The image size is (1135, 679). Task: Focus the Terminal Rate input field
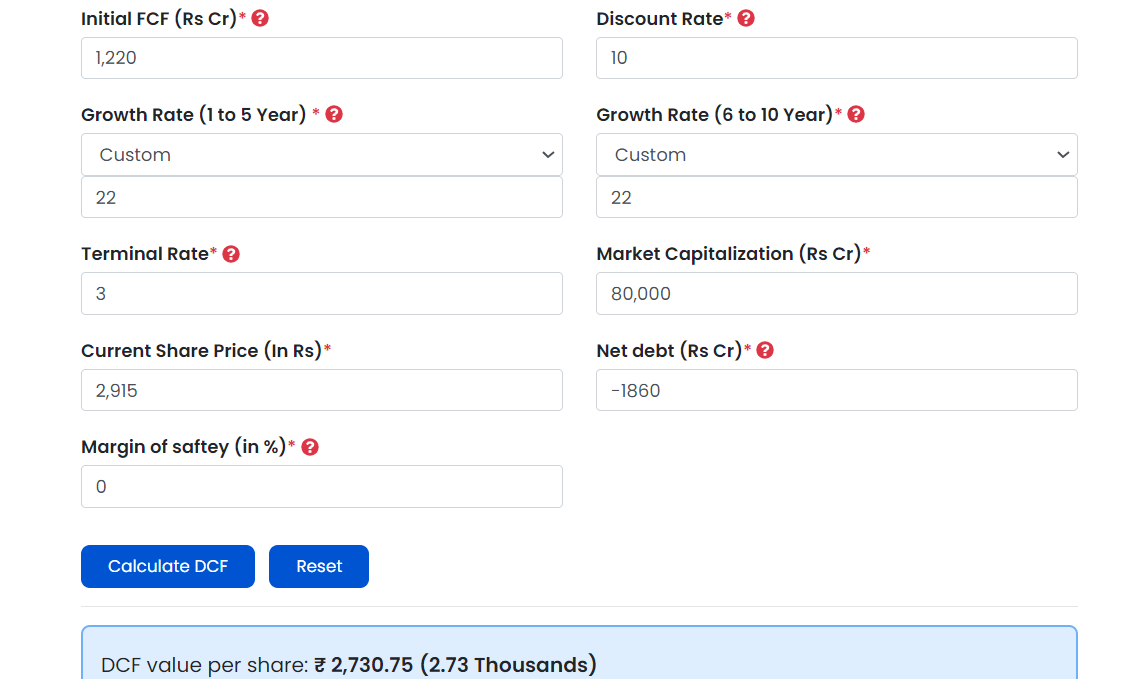coord(321,293)
